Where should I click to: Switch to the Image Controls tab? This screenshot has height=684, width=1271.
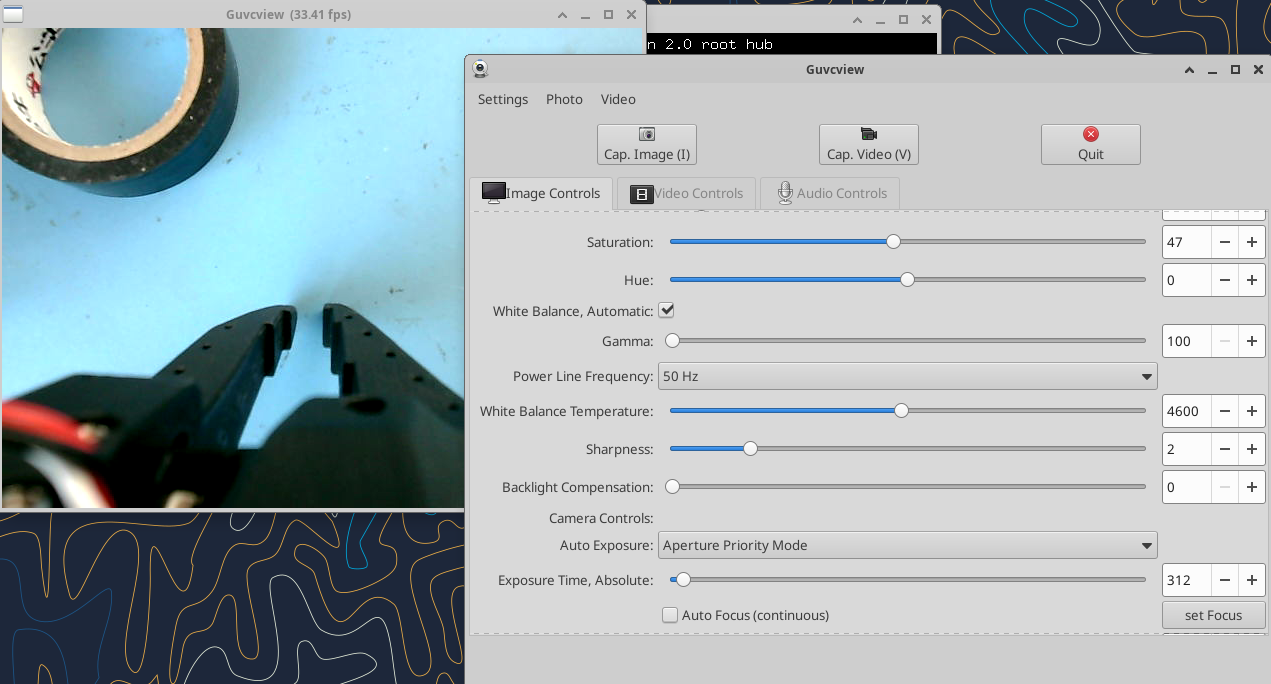(541, 193)
